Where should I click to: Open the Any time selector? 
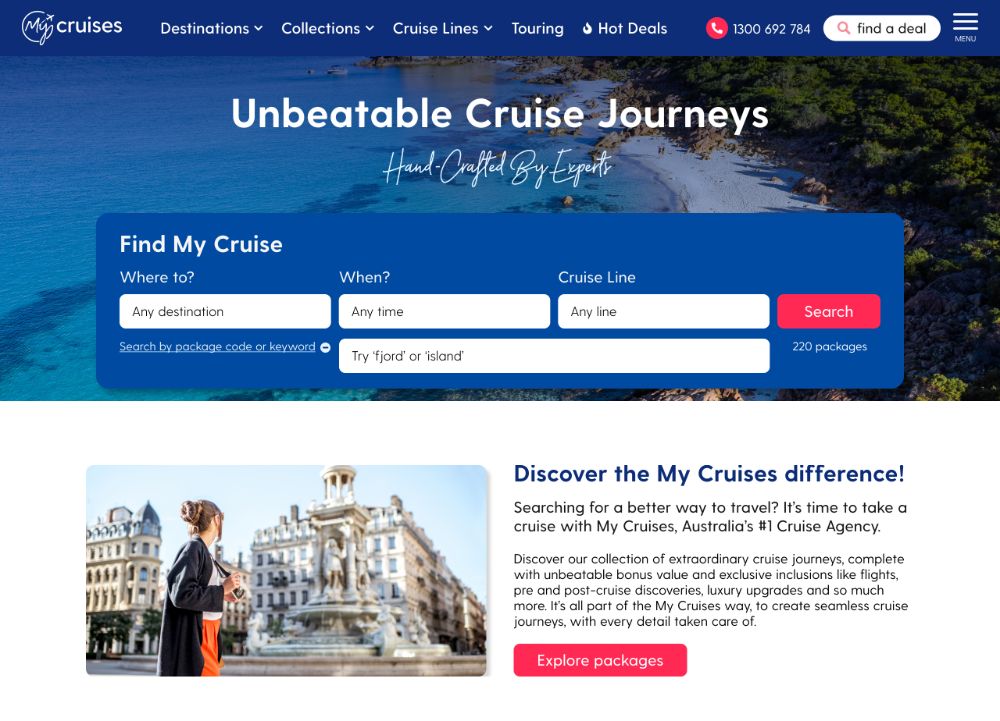445,311
